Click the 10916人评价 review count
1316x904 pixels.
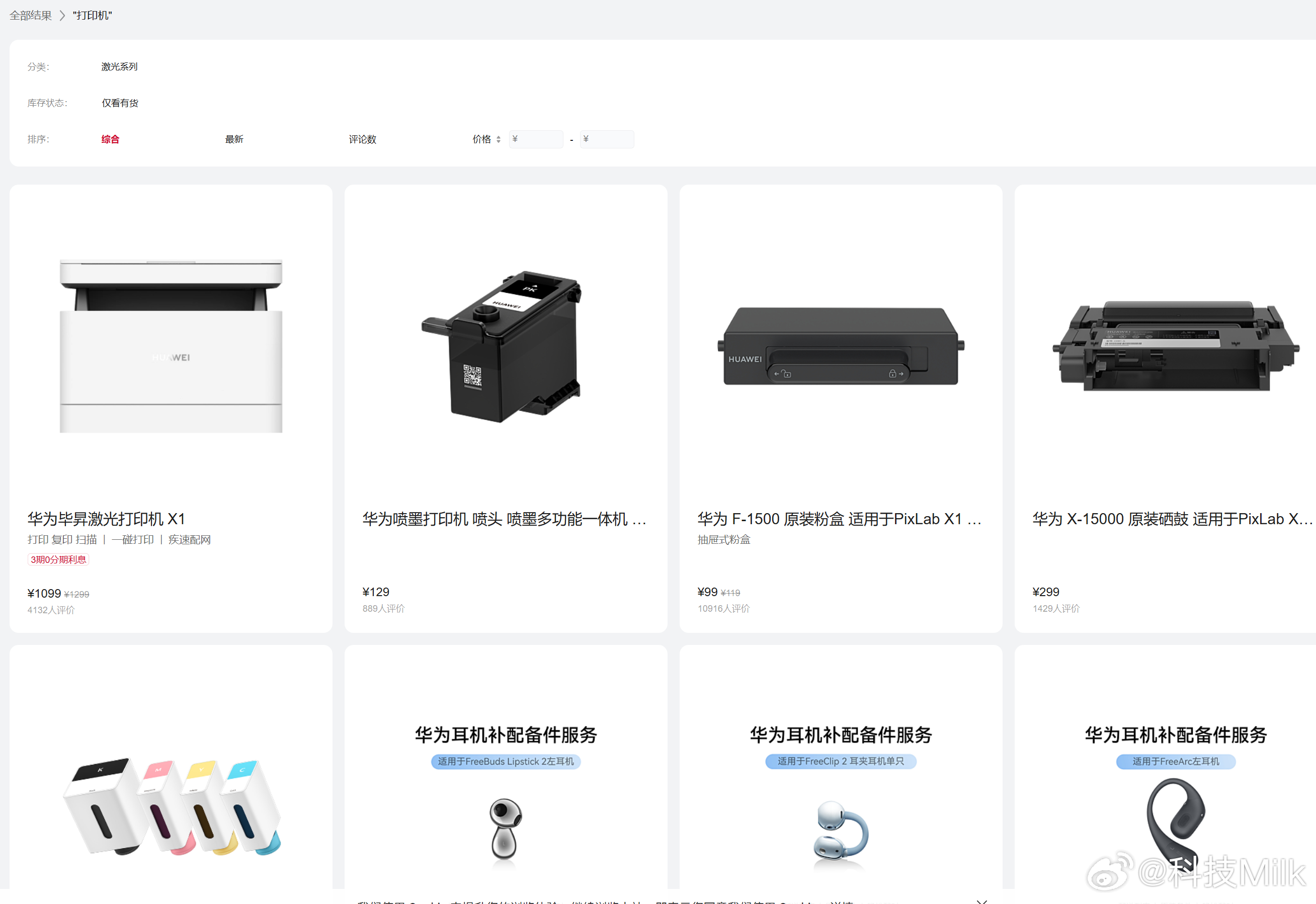point(724,608)
